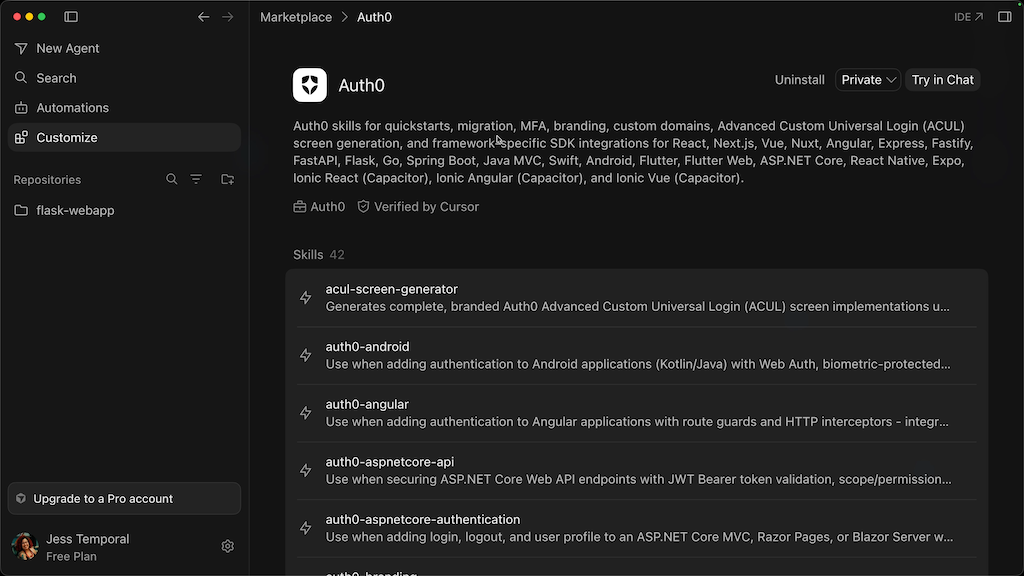
Task: Go forward with the right arrow
Action: (x=227, y=17)
